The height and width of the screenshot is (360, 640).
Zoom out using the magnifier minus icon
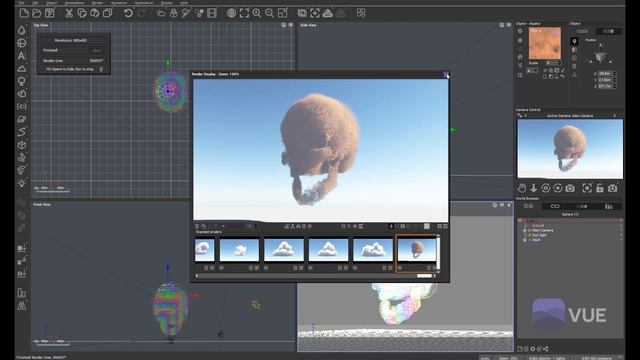pos(269,13)
